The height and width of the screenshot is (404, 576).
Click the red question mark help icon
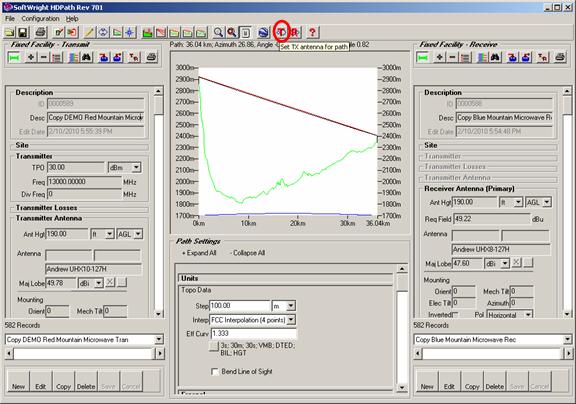pos(312,32)
